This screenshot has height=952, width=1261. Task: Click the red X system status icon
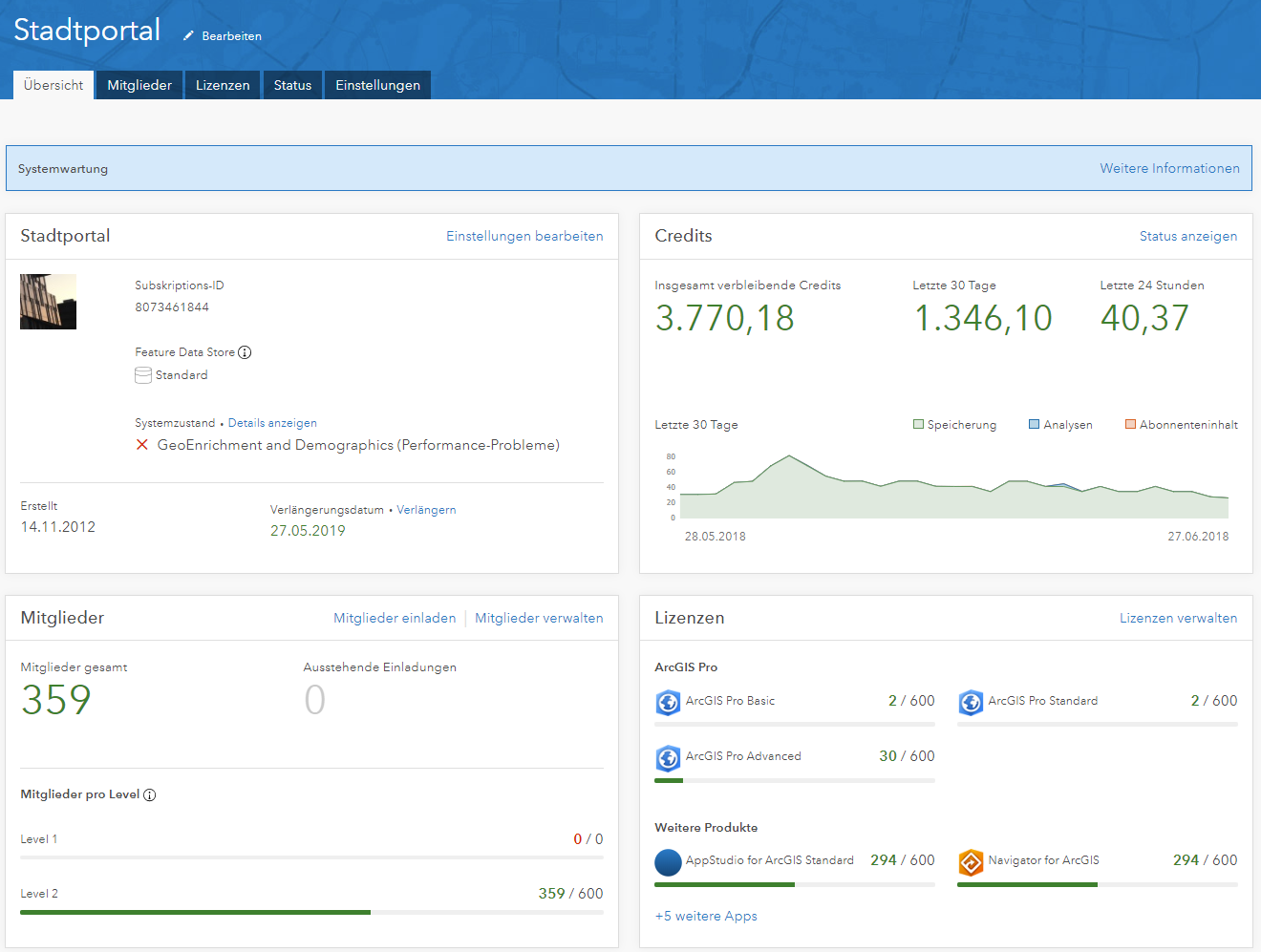[141, 445]
